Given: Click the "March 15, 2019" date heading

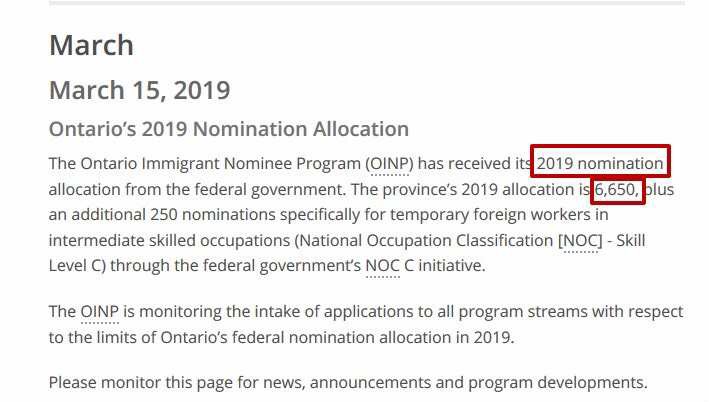Looking at the screenshot, I should 139,90.
